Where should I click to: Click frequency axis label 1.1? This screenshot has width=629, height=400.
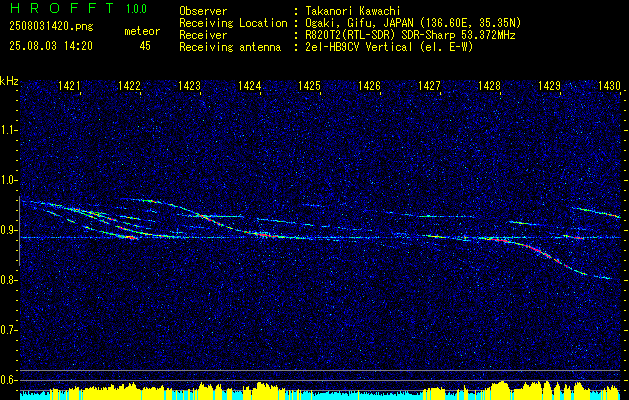click(8, 130)
